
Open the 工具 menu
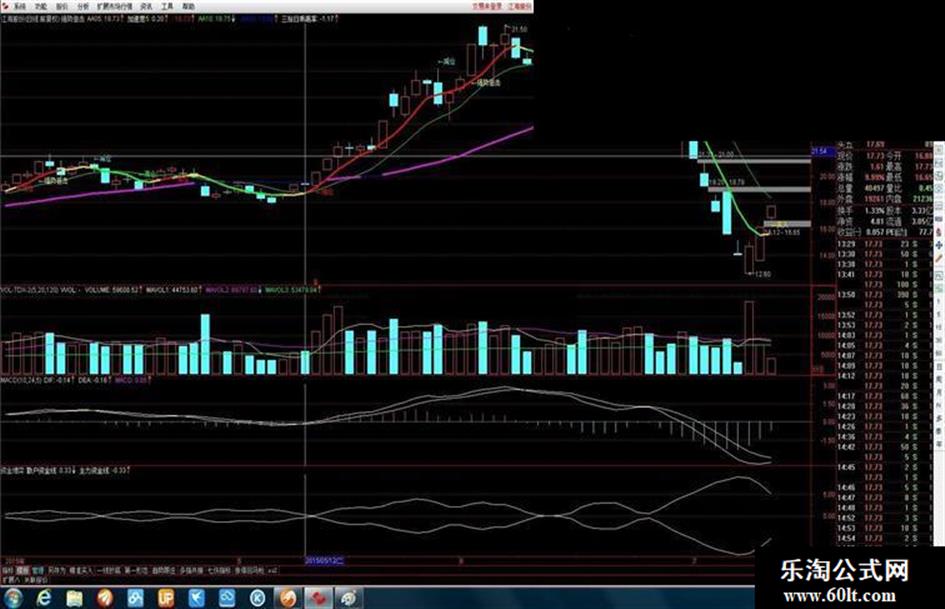coord(168,6)
